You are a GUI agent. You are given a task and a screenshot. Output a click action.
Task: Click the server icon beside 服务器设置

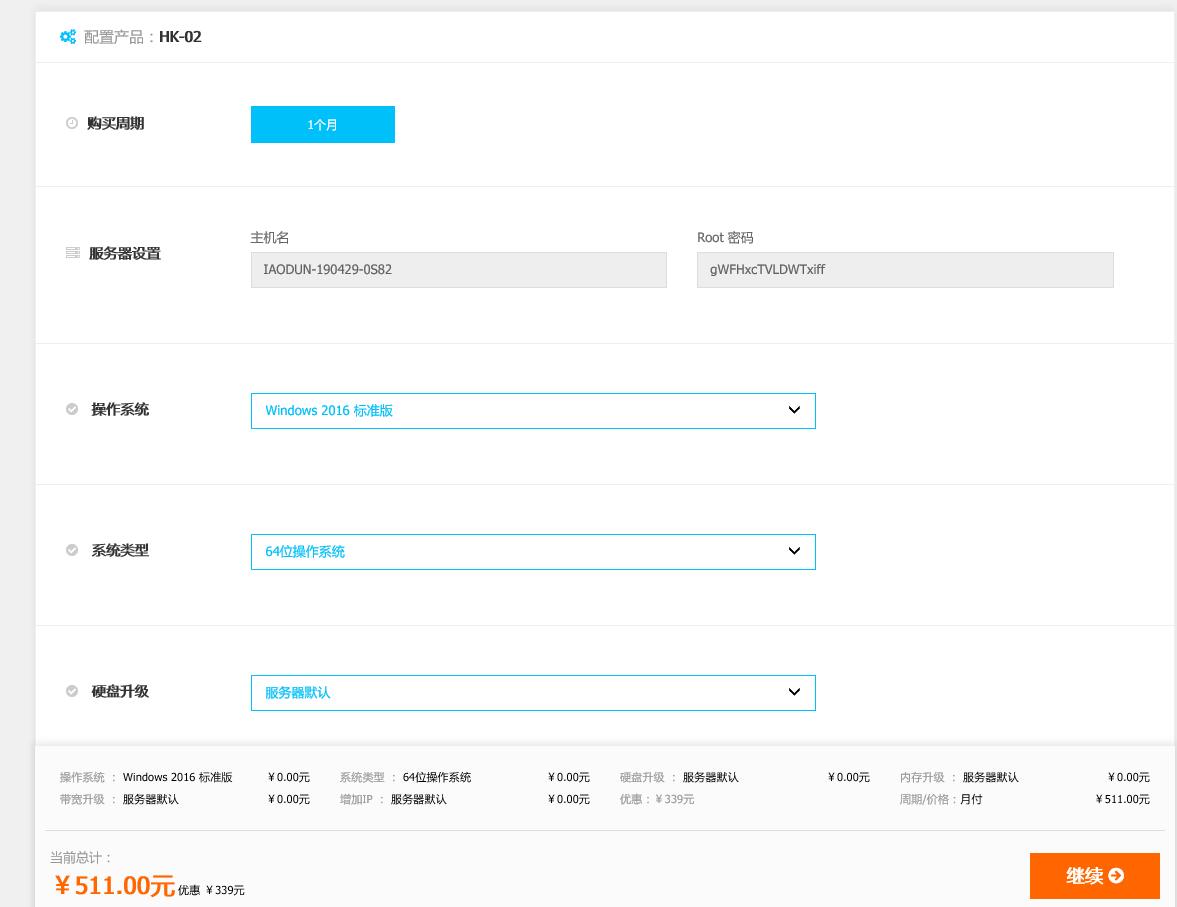[x=72, y=253]
